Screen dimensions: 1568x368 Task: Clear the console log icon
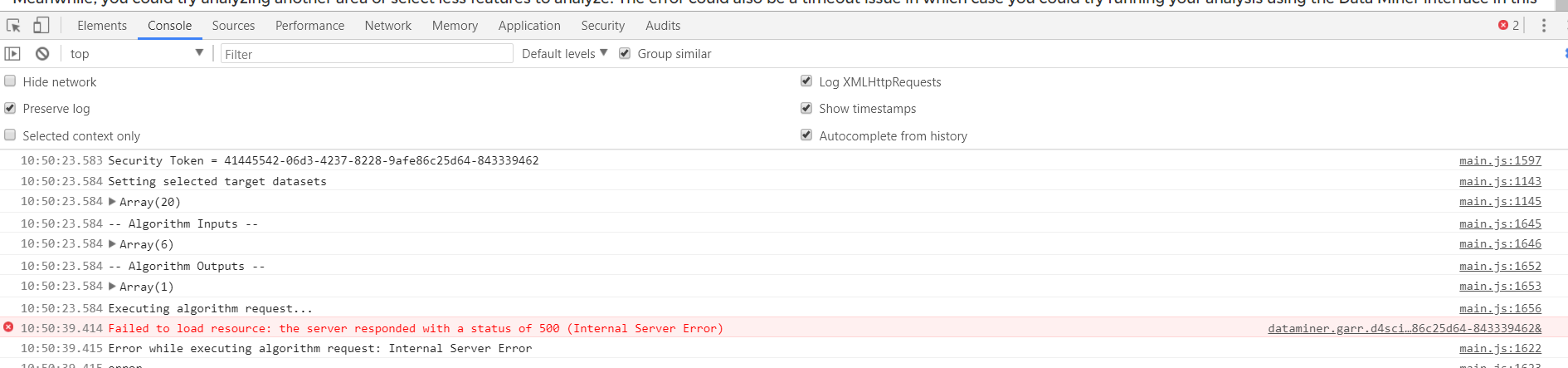click(42, 54)
